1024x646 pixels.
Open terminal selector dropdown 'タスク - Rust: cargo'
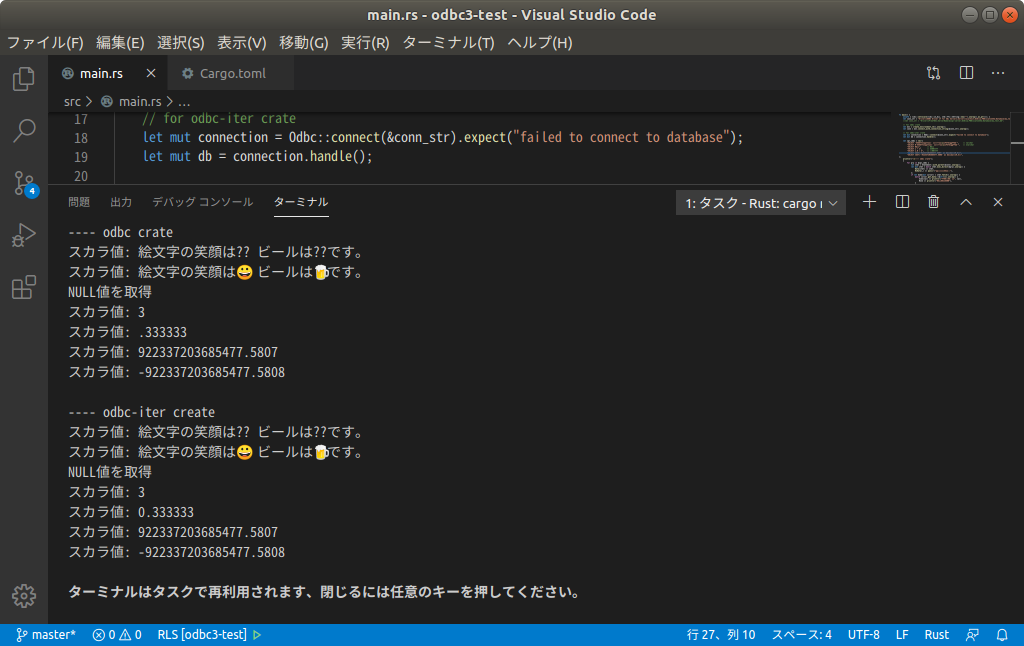[761, 203]
